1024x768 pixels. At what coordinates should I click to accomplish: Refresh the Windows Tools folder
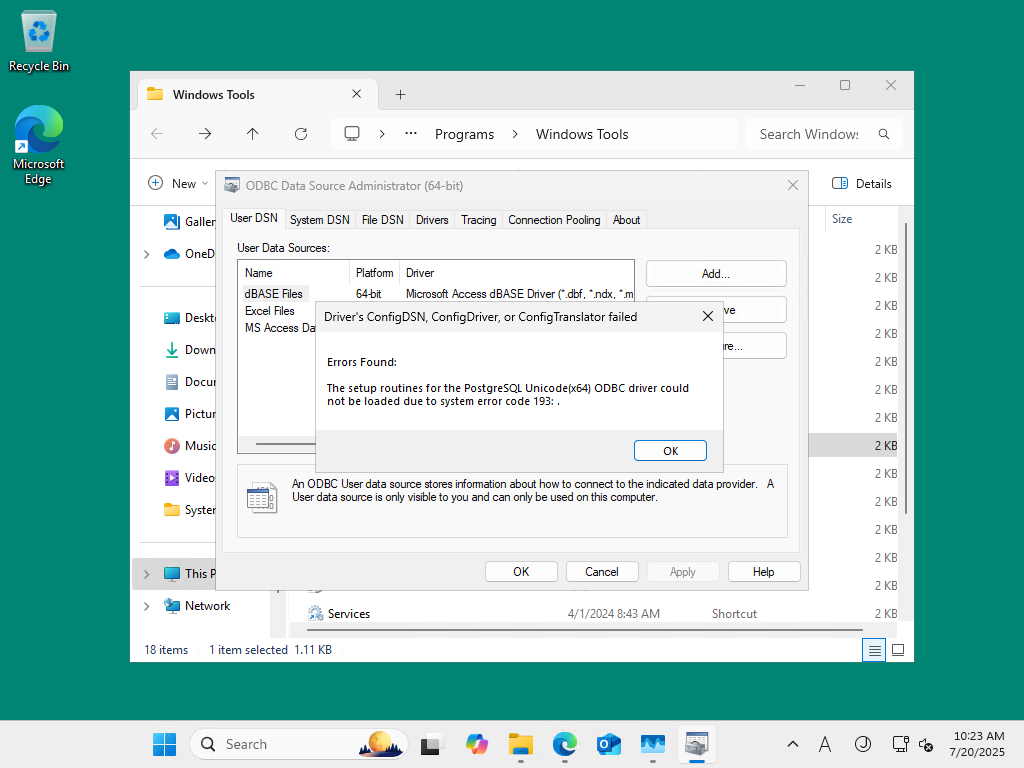tap(300, 134)
